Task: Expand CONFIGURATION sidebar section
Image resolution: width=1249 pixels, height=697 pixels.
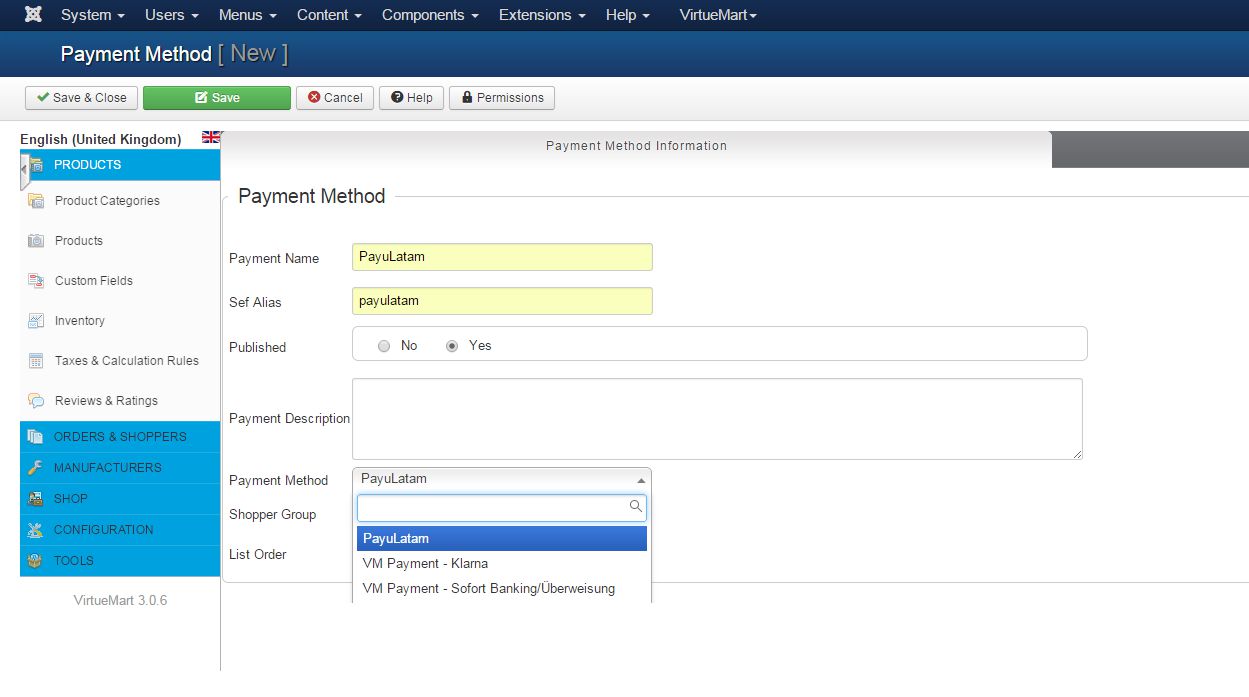Action: (120, 530)
